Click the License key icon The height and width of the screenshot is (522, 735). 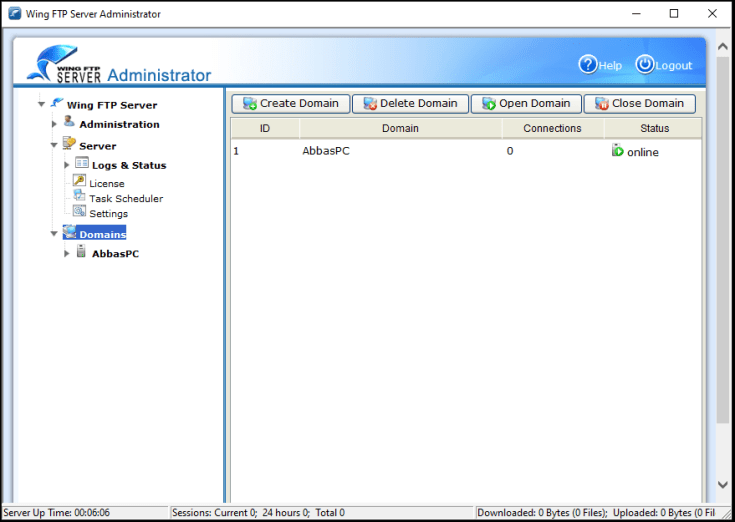pyautogui.click(x=80, y=180)
